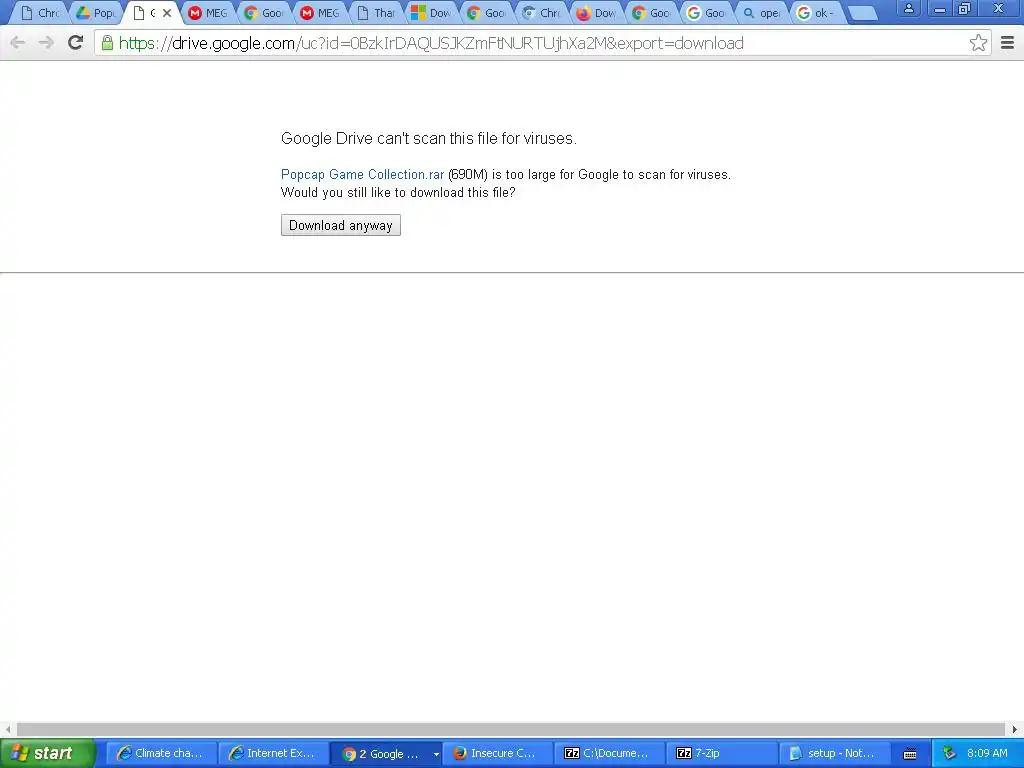
Task: Open the 'Climate cha...' taskbar window
Action: tap(161, 754)
